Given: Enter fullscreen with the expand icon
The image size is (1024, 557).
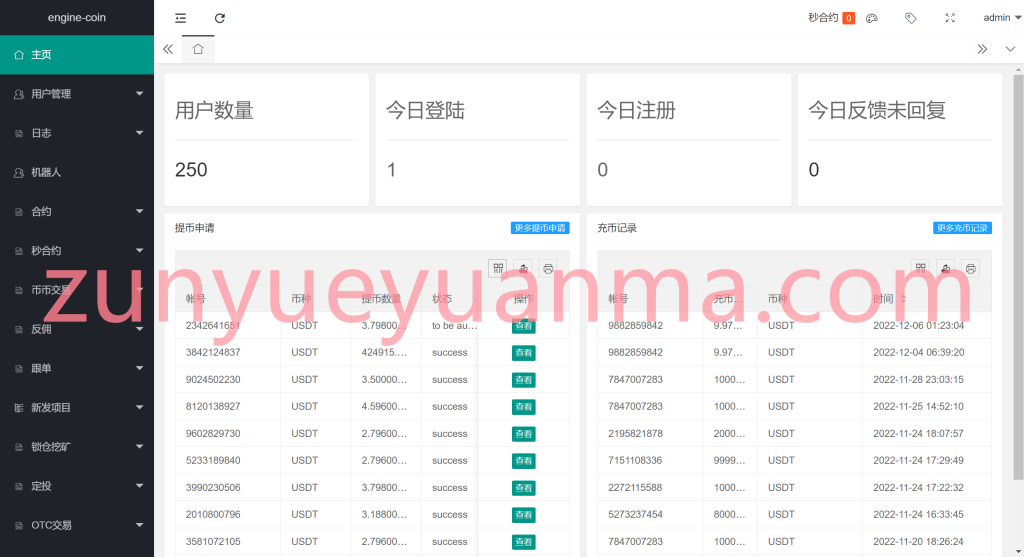Looking at the screenshot, I should [x=950, y=18].
